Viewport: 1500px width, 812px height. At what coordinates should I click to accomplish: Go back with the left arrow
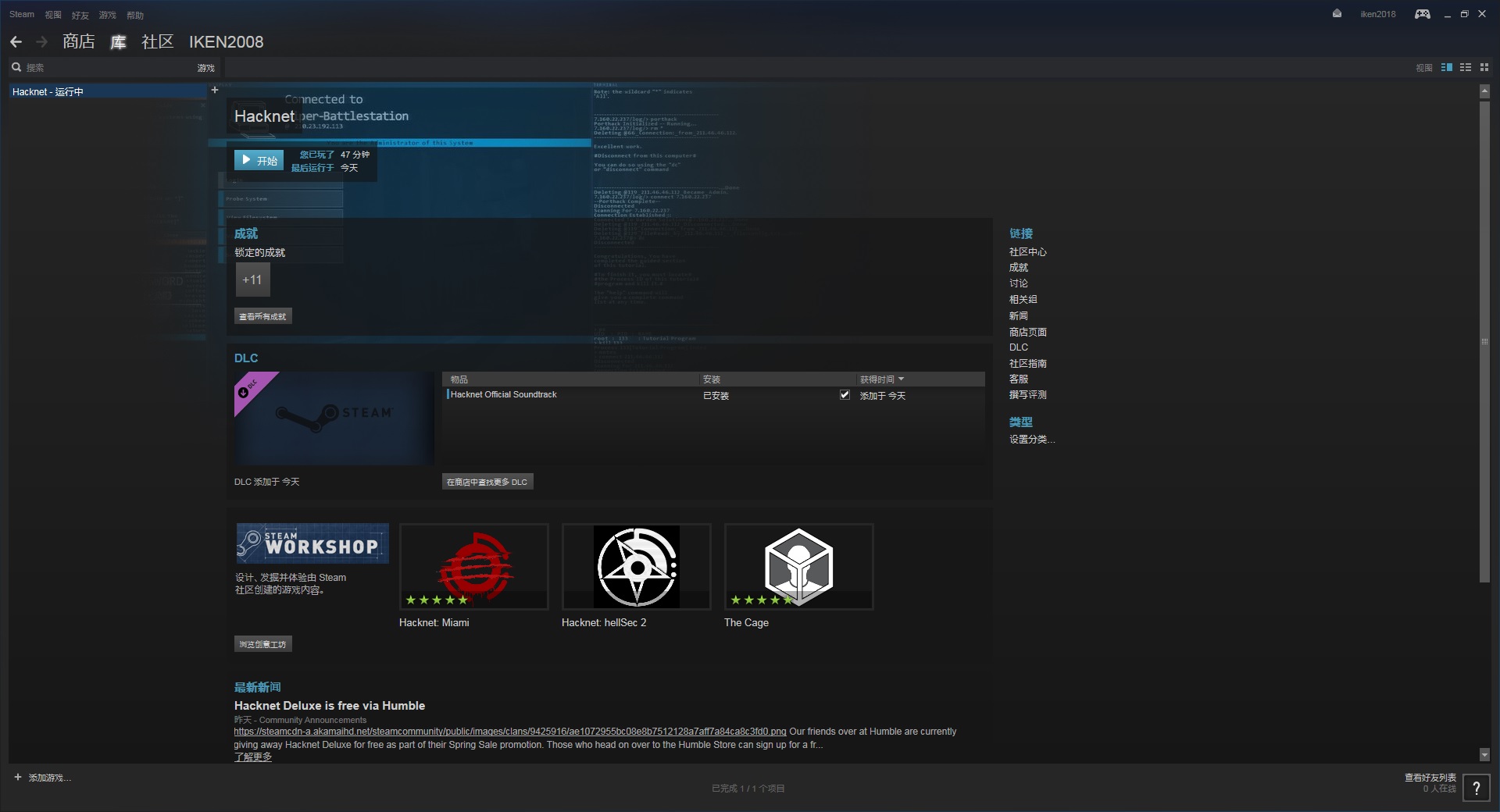[x=16, y=41]
